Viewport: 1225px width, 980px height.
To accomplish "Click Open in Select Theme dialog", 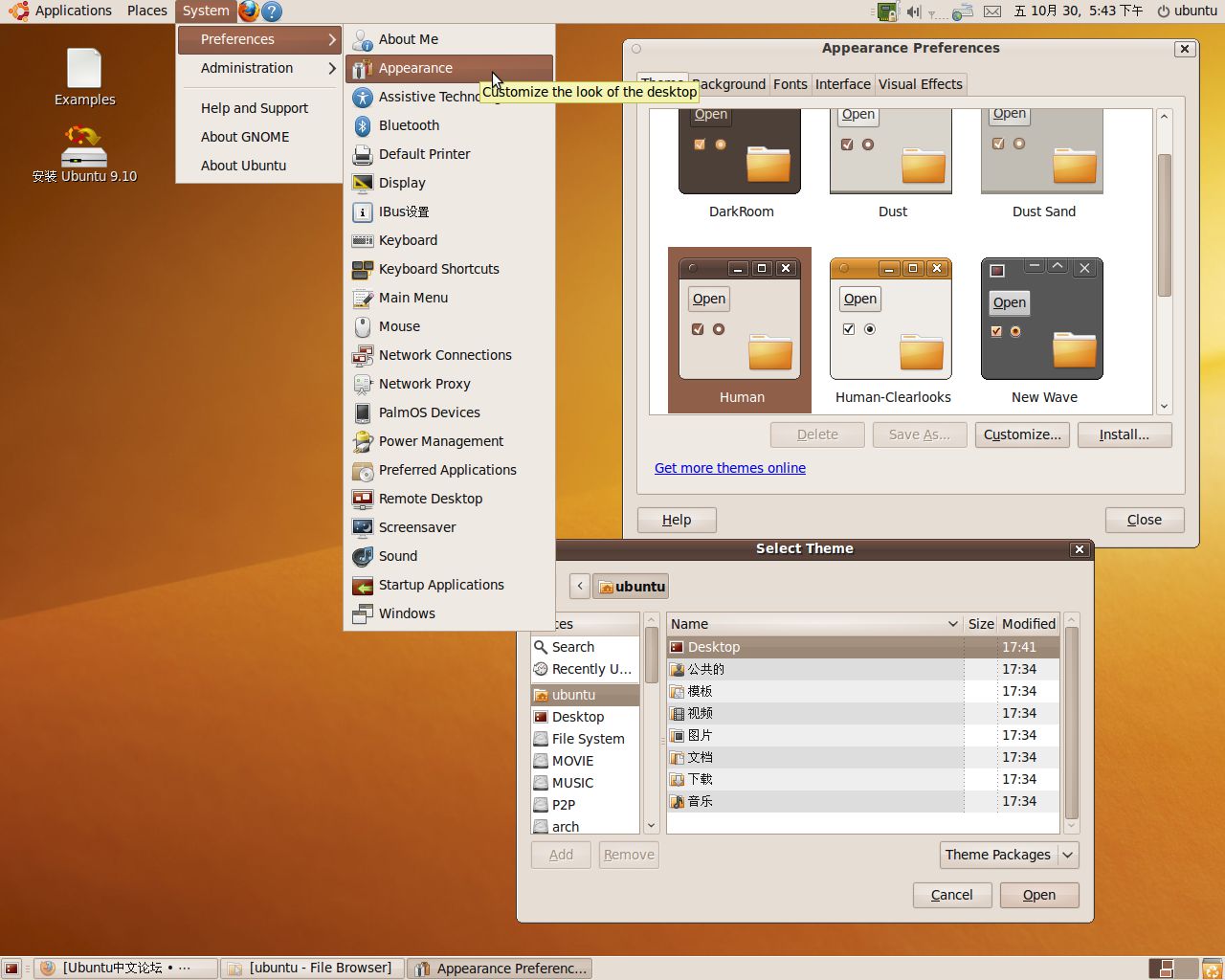I will click(x=1039, y=895).
